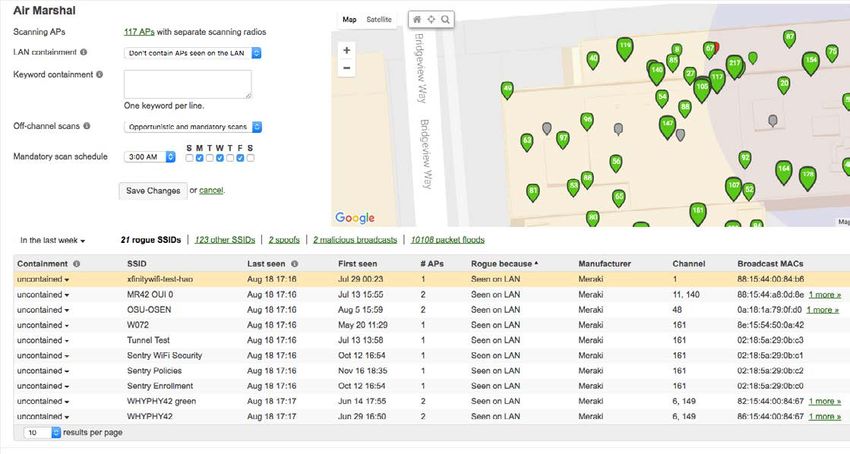Open the results per page dropdown
The image size is (850, 454).
tap(42, 432)
